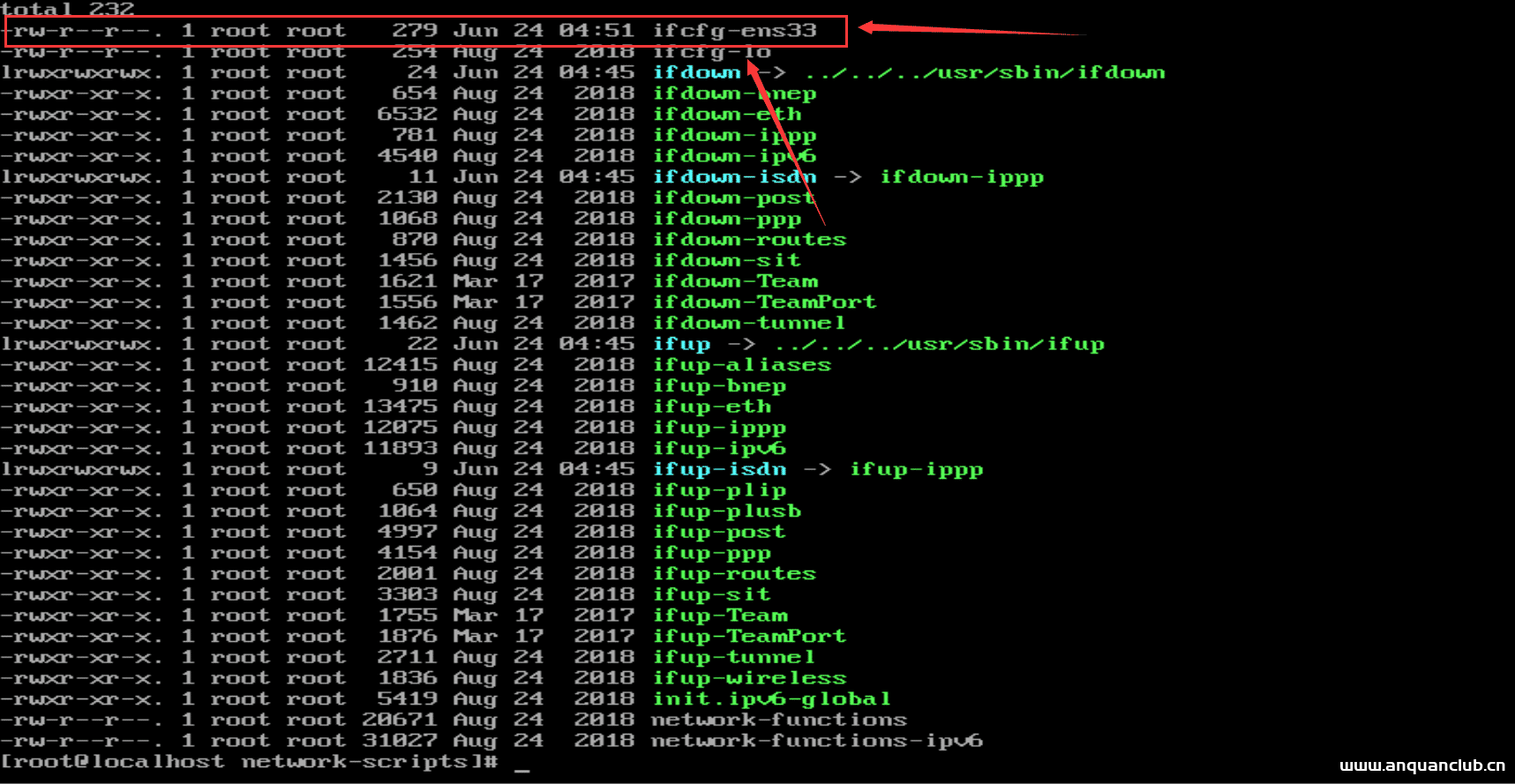Click the ifup-wireless filename
This screenshot has width=1515, height=784.
749,678
